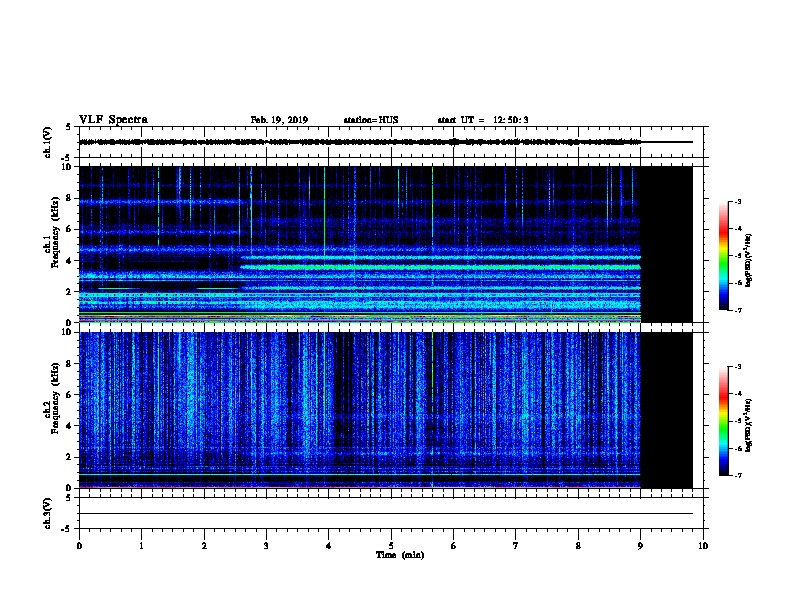Click time tick label "5" on x-axis
The width and height of the screenshot is (792, 612).
point(391,545)
